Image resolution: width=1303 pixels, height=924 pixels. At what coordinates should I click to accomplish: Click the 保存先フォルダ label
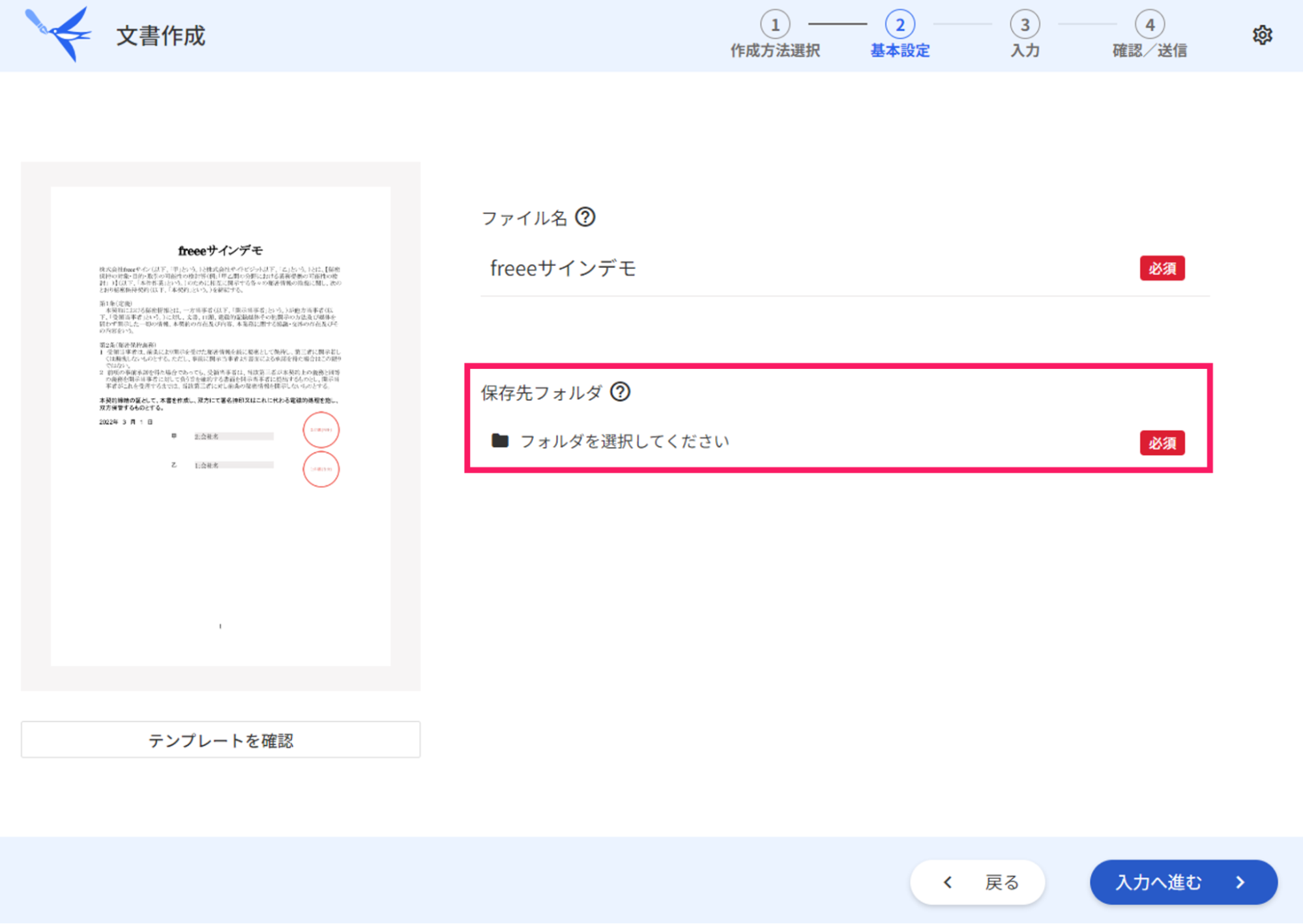click(x=541, y=392)
